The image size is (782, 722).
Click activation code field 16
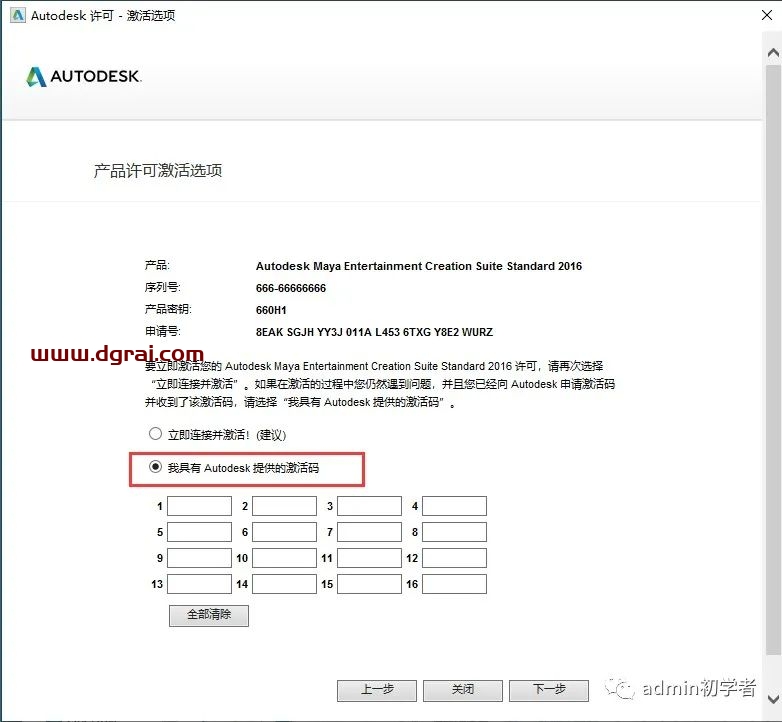[x=454, y=584]
